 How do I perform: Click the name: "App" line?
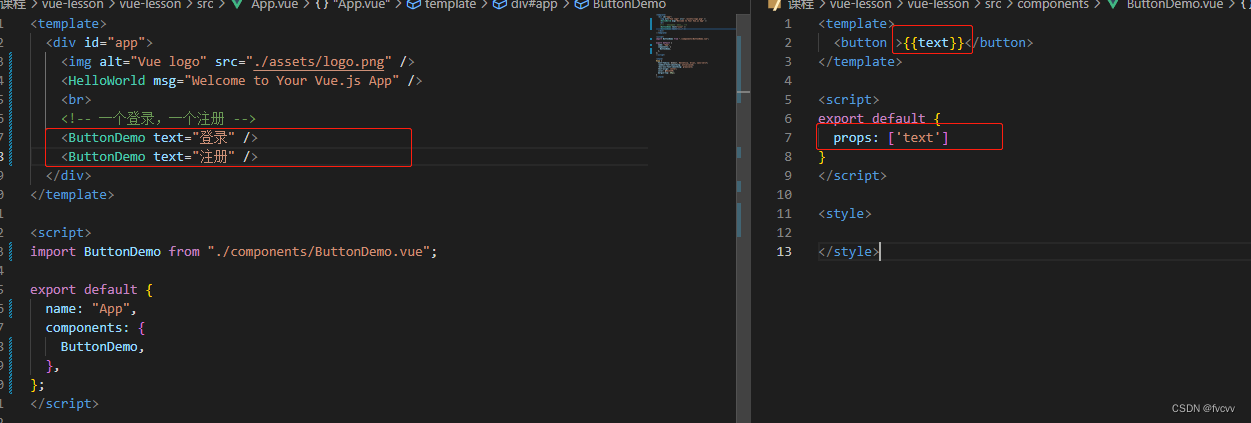tap(91, 308)
